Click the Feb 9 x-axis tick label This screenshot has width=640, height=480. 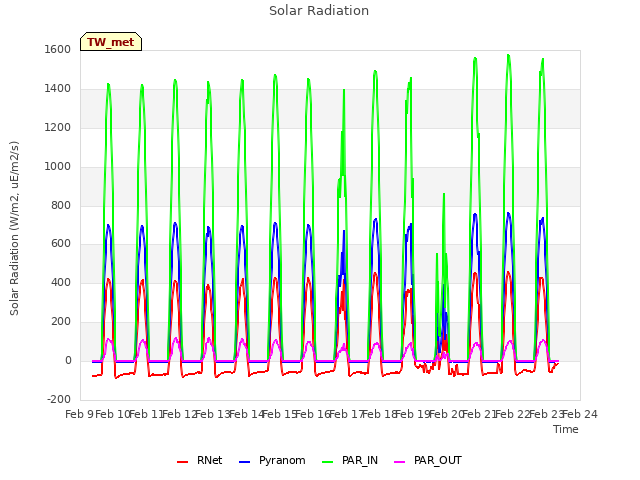[x=79, y=415]
